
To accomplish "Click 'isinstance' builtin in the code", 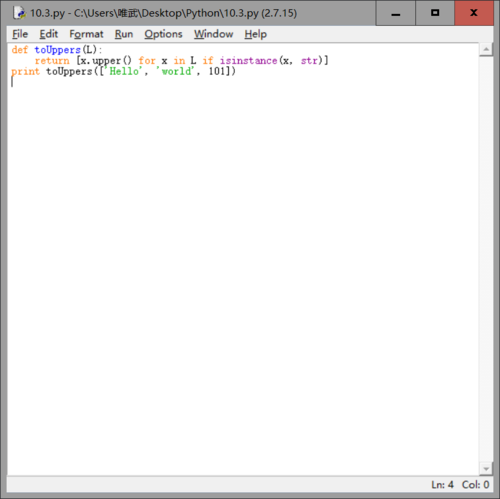I will (248, 61).
